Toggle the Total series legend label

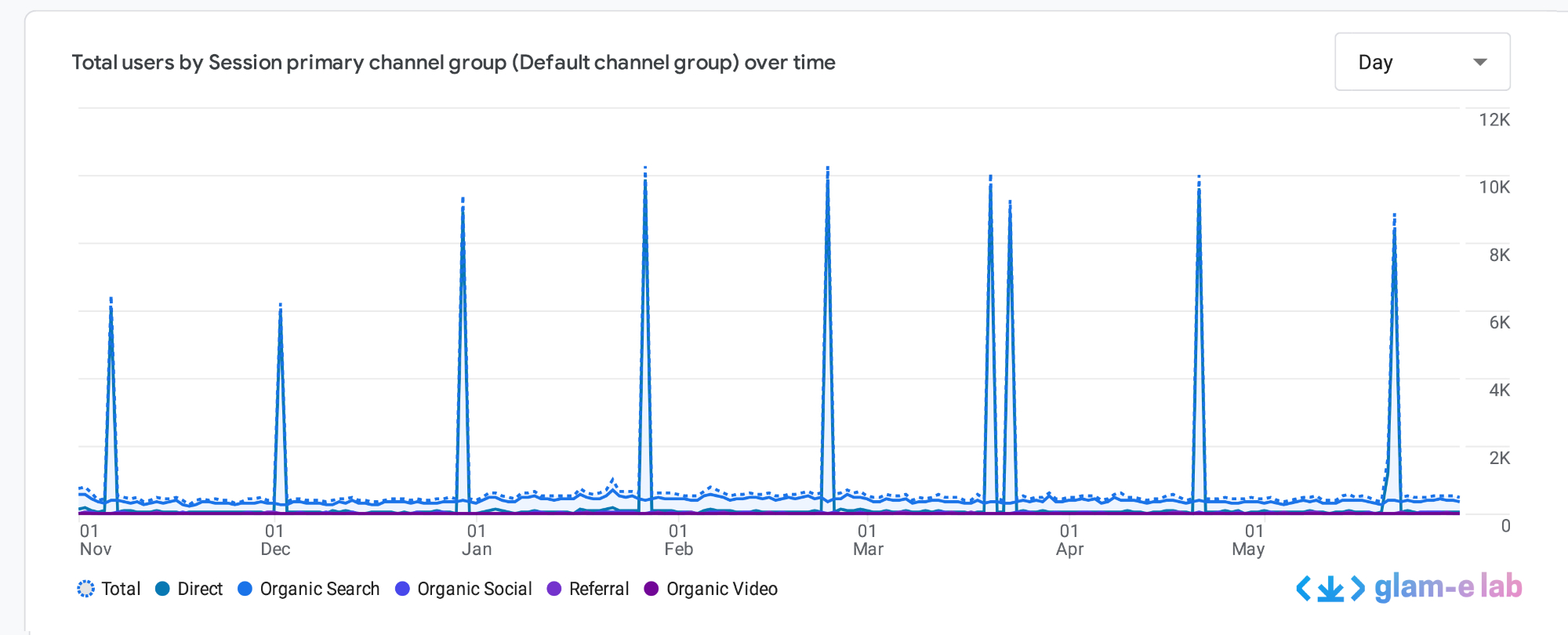[x=121, y=589]
